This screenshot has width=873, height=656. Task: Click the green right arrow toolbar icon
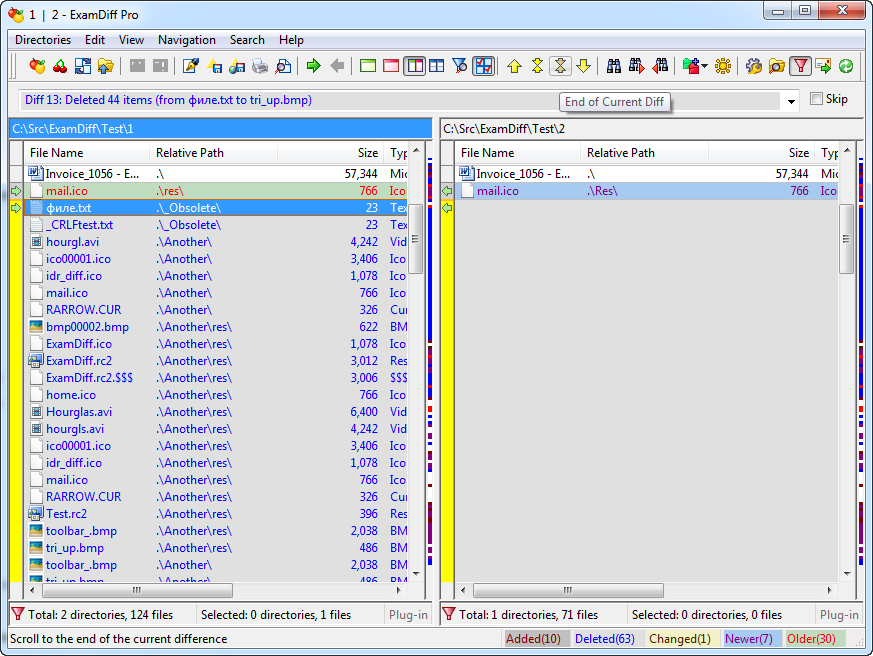(x=314, y=66)
